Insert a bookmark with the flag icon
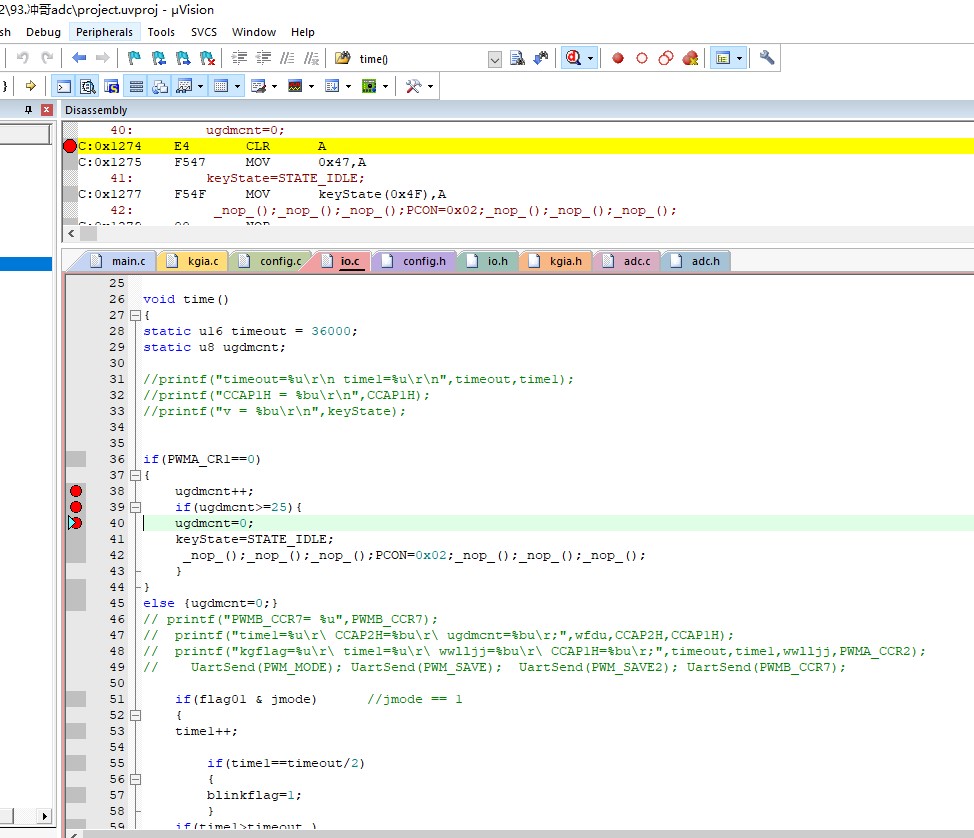 (134, 58)
